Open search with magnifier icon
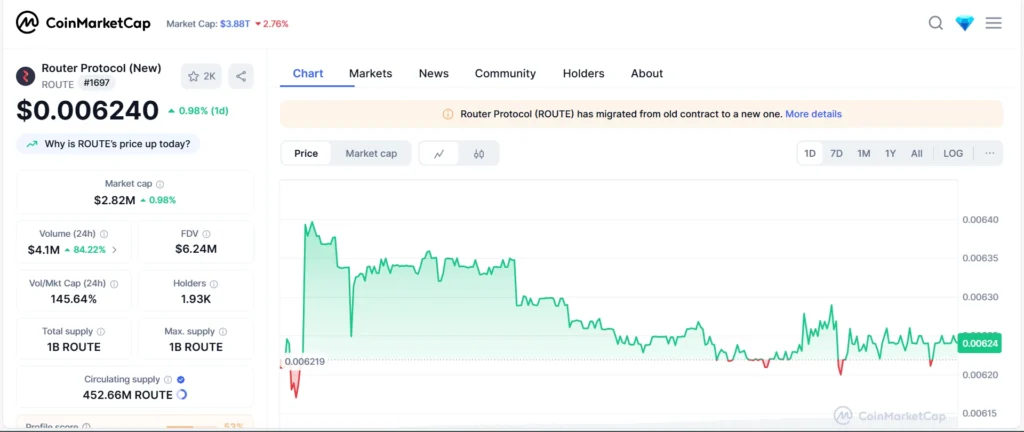This screenshot has height=432, width=1024. tap(935, 23)
